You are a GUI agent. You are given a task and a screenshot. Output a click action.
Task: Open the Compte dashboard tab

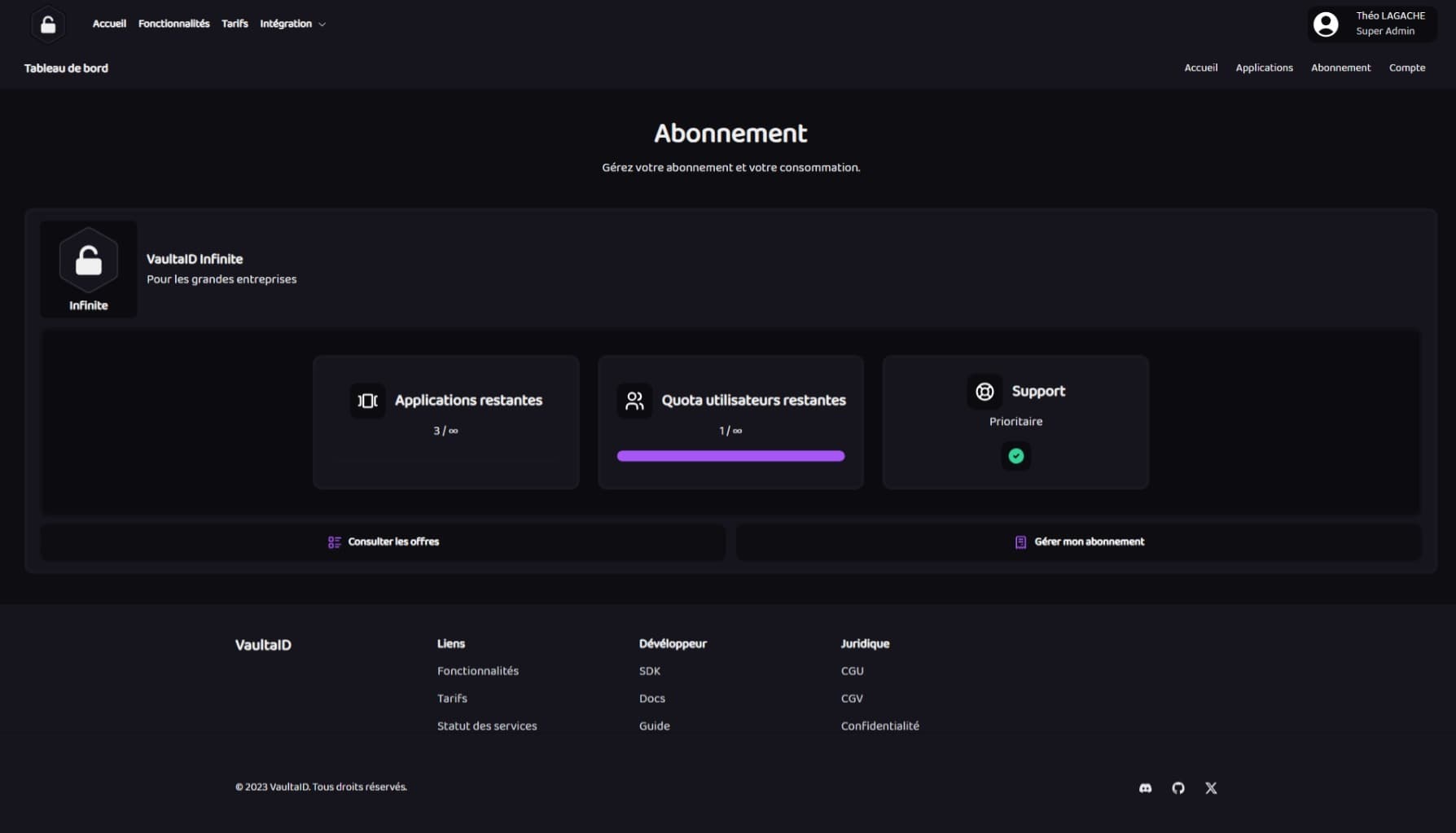pos(1406,68)
